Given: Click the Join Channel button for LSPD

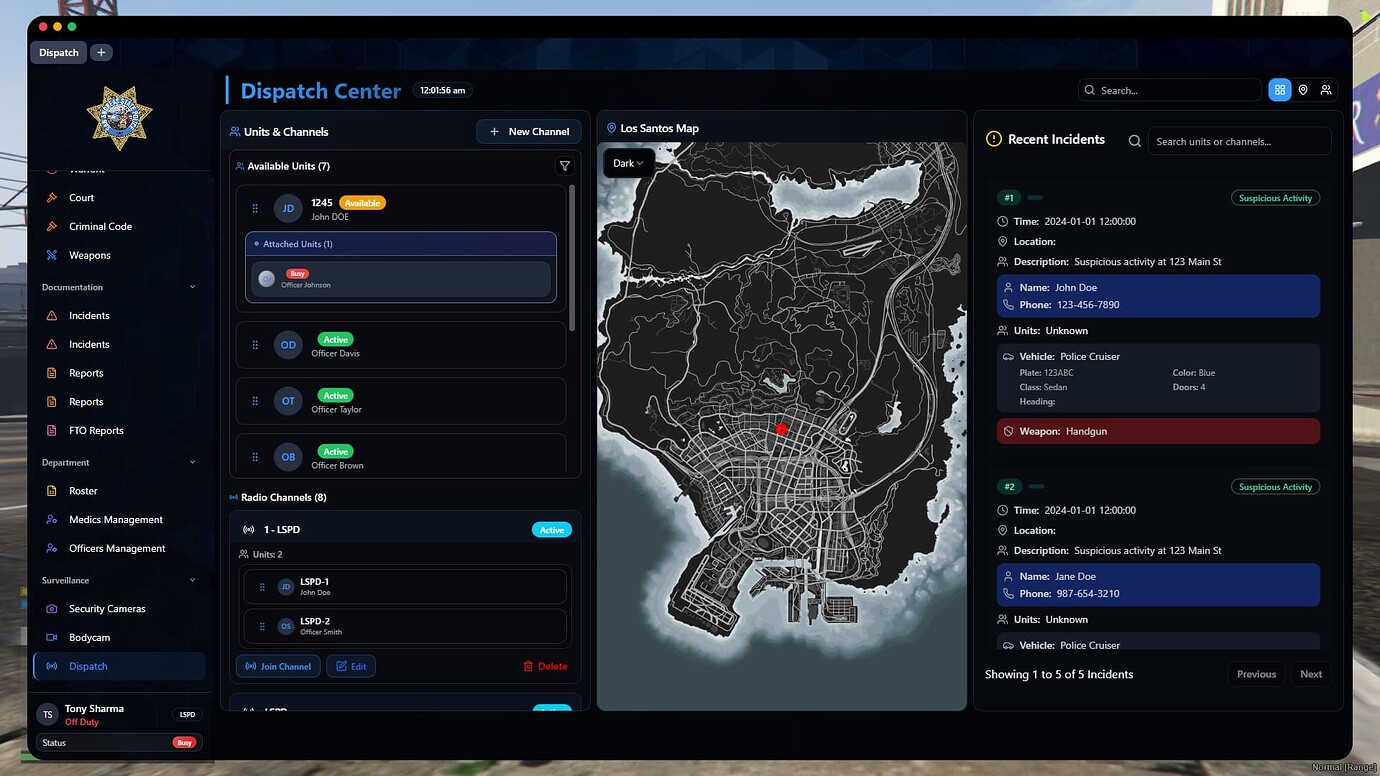Looking at the screenshot, I should point(277,665).
